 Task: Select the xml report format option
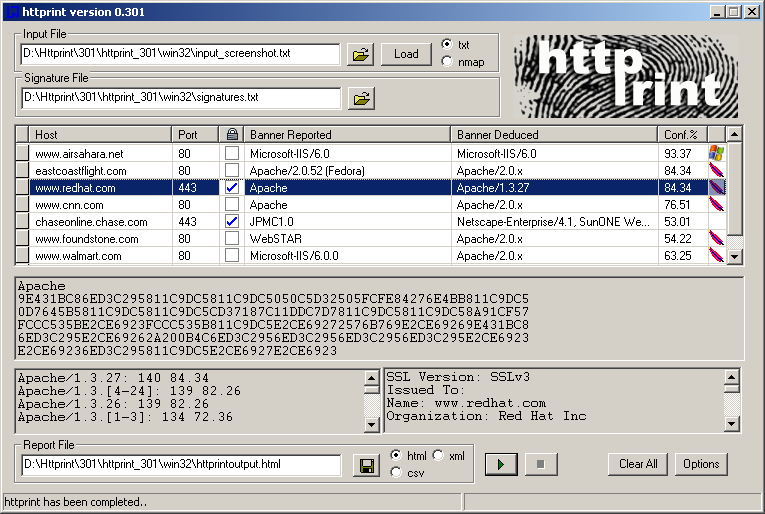click(439, 456)
